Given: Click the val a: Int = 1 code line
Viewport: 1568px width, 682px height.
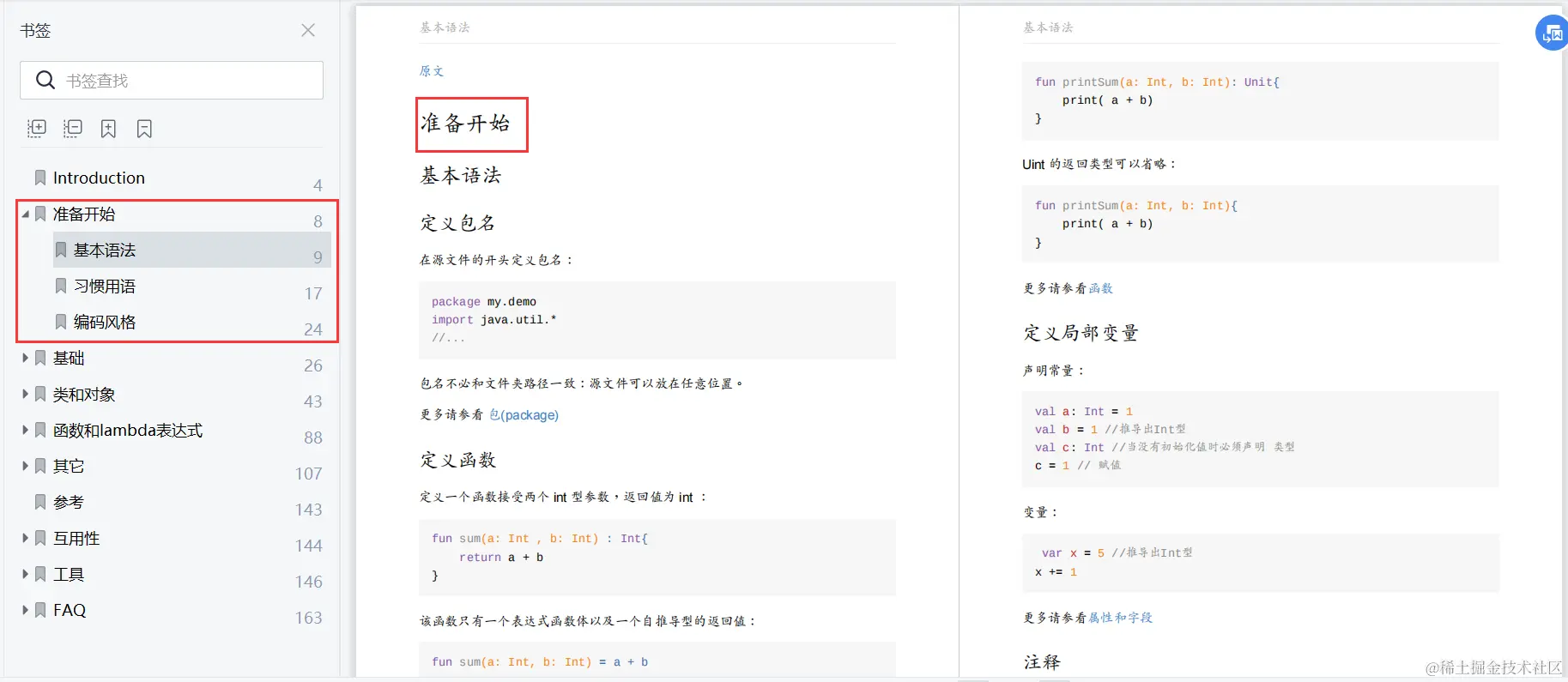Looking at the screenshot, I should [1084, 412].
